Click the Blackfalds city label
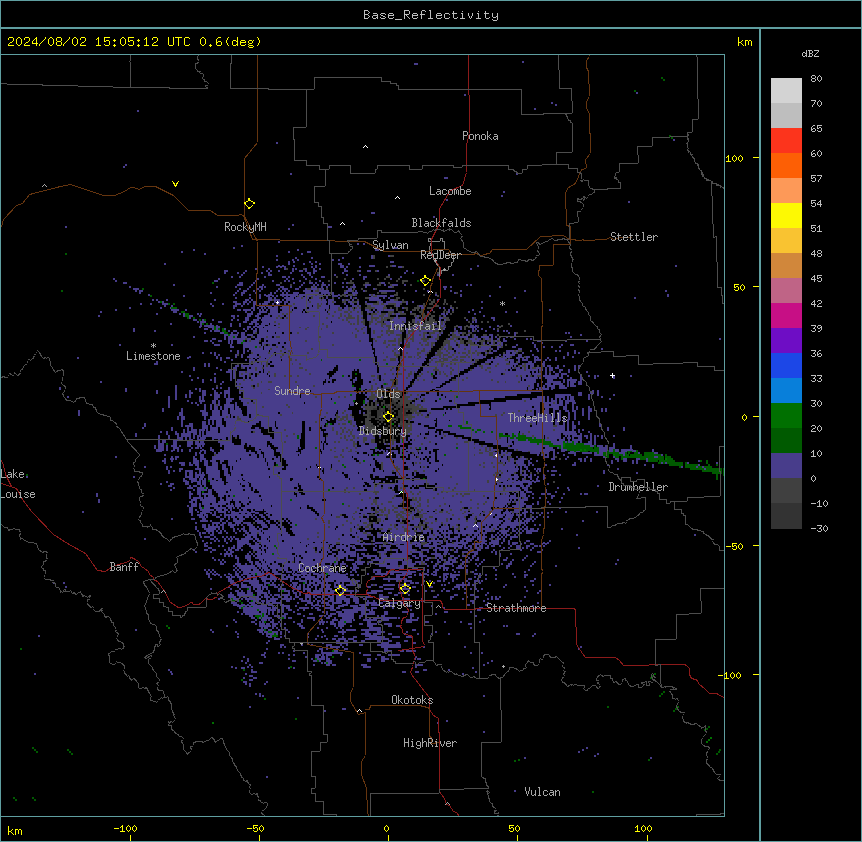Screen dimensions: 862x842 (x=441, y=223)
